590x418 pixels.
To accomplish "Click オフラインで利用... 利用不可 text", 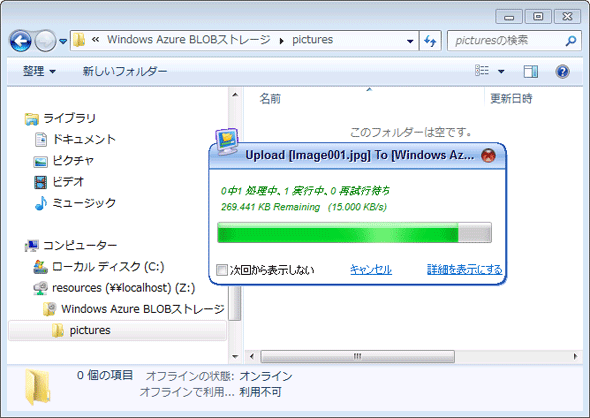I will click(211, 392).
